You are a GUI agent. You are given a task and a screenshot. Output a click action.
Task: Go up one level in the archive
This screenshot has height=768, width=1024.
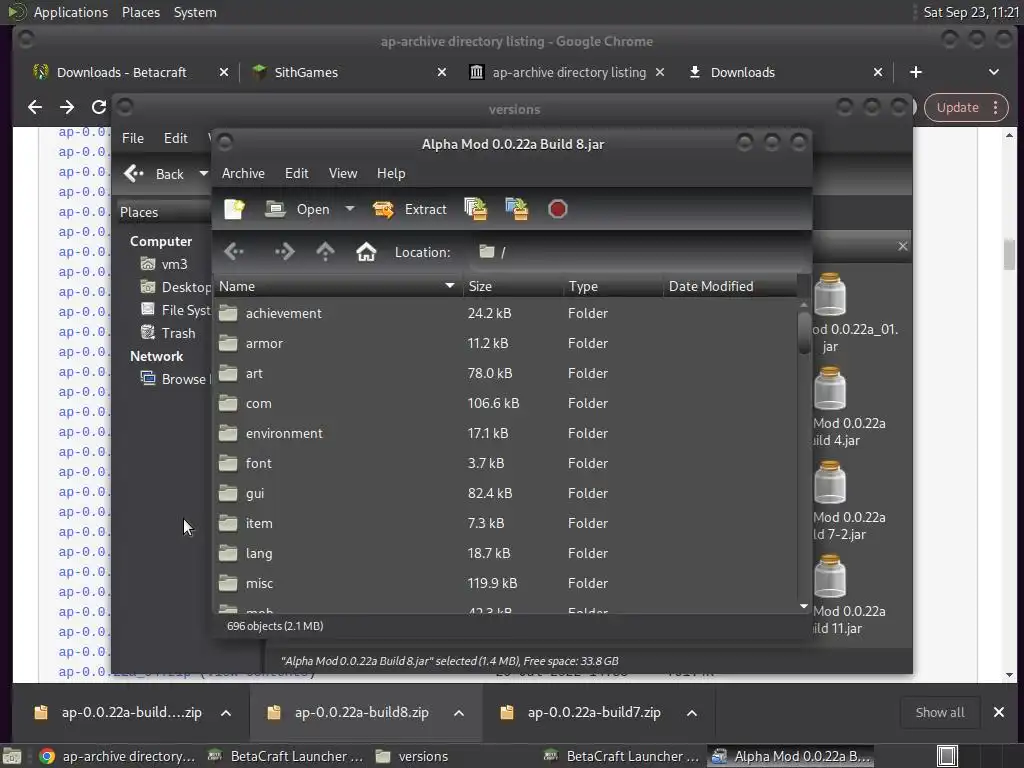(x=325, y=251)
